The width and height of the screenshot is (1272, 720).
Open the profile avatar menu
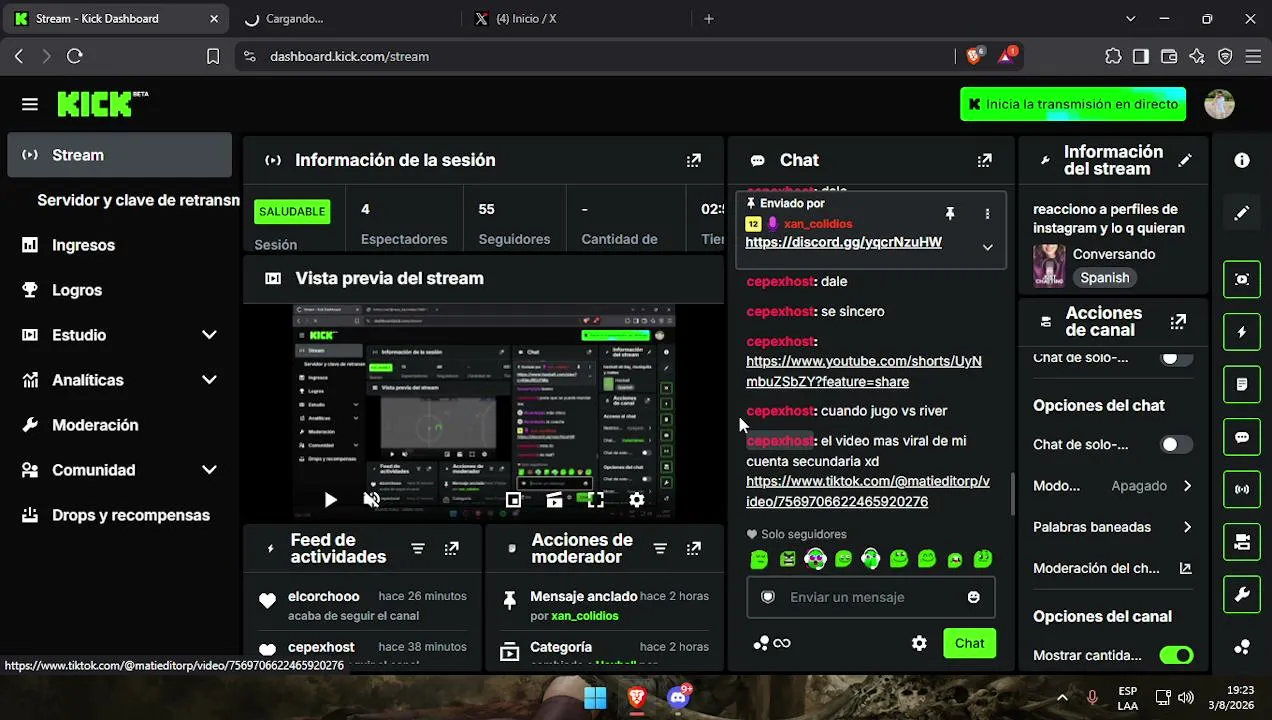pyautogui.click(x=1219, y=104)
